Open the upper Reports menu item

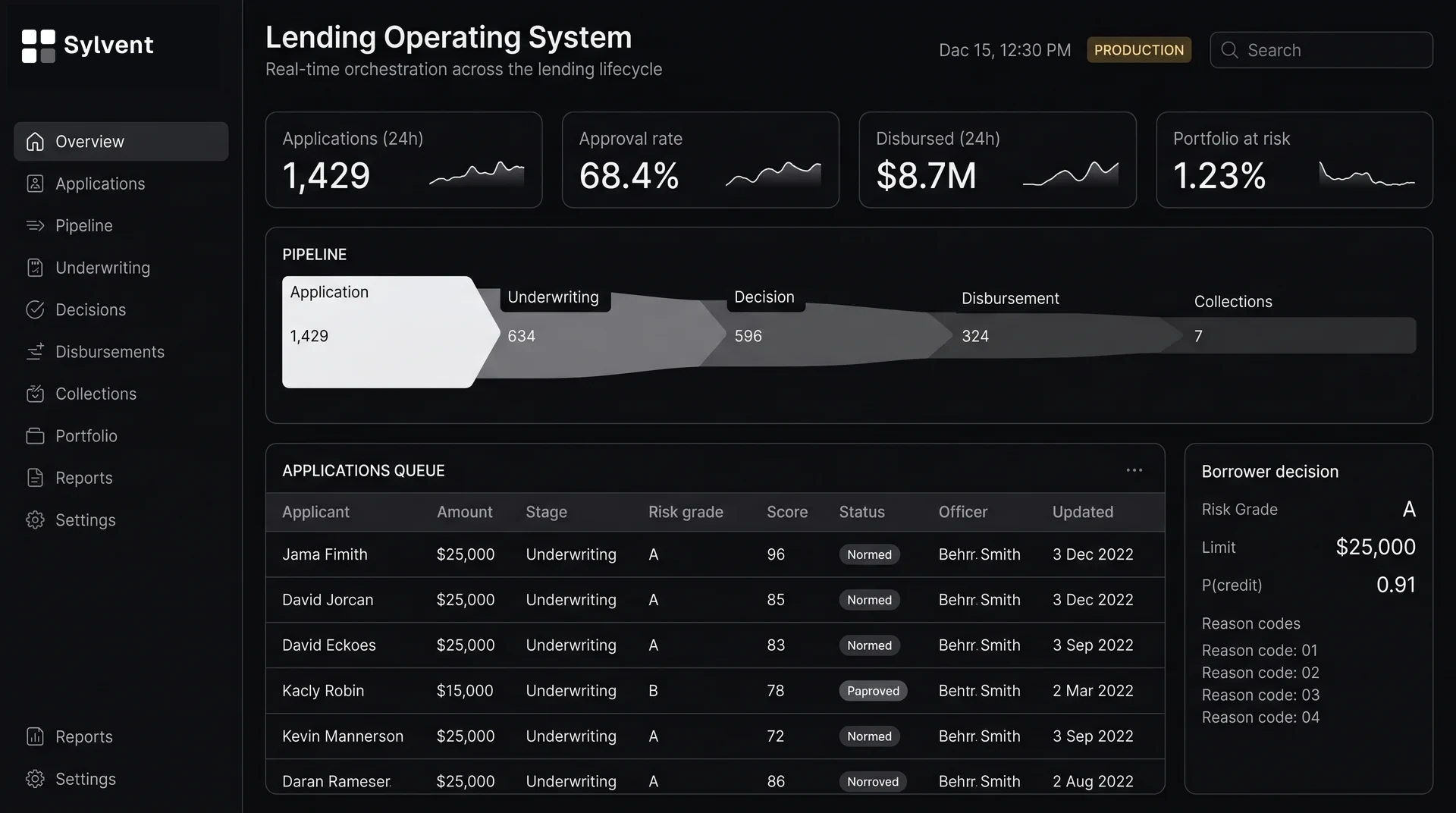point(121,478)
